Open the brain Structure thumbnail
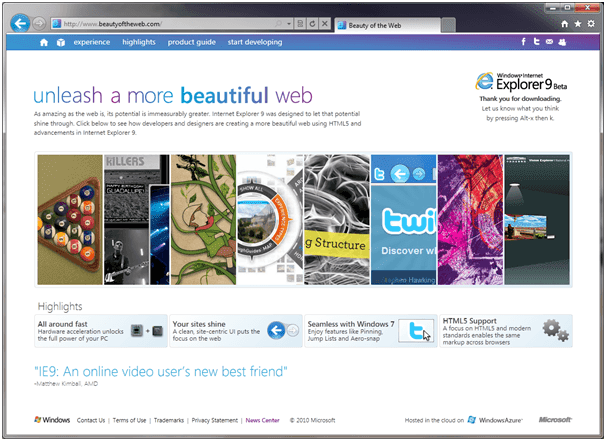This screenshot has height=441, width=606. point(337,220)
